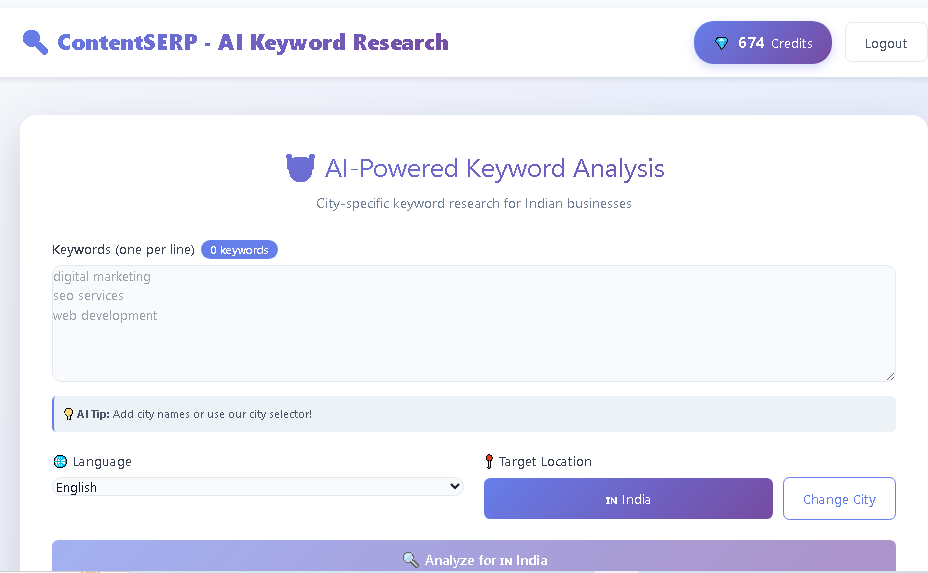Click the diamond icon in credits badge
The width and height of the screenshot is (928, 573).
(x=721, y=43)
